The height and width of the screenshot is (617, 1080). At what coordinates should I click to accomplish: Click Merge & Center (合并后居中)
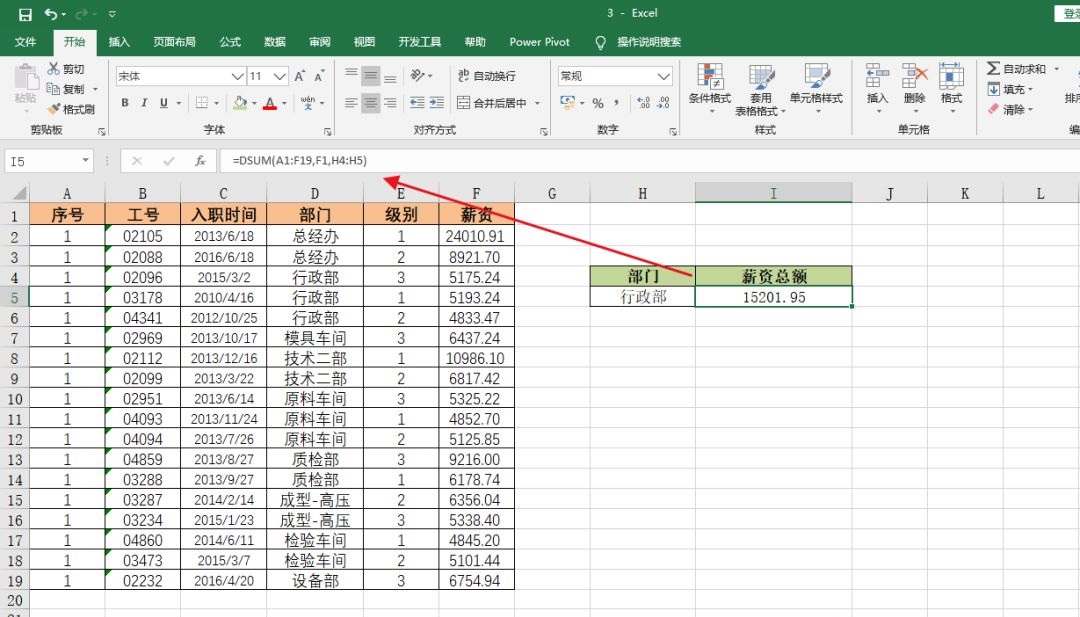tap(492, 103)
